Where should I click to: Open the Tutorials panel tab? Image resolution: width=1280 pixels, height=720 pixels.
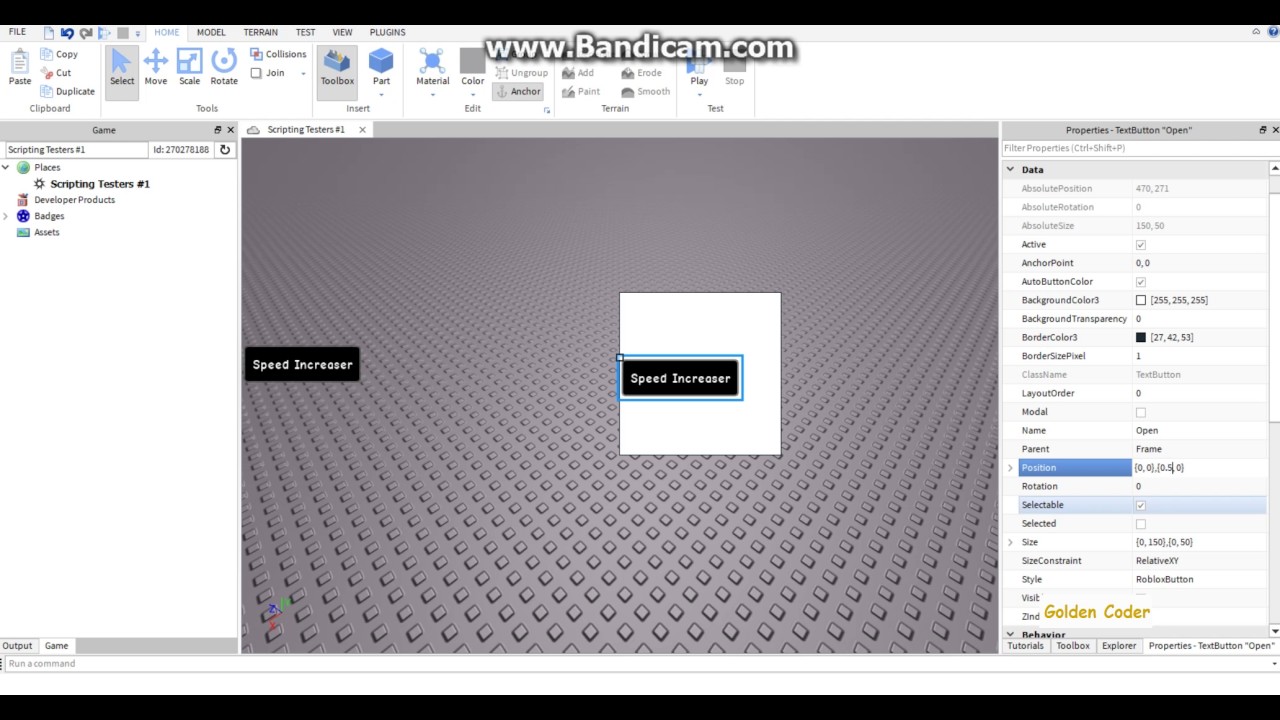pos(1025,646)
